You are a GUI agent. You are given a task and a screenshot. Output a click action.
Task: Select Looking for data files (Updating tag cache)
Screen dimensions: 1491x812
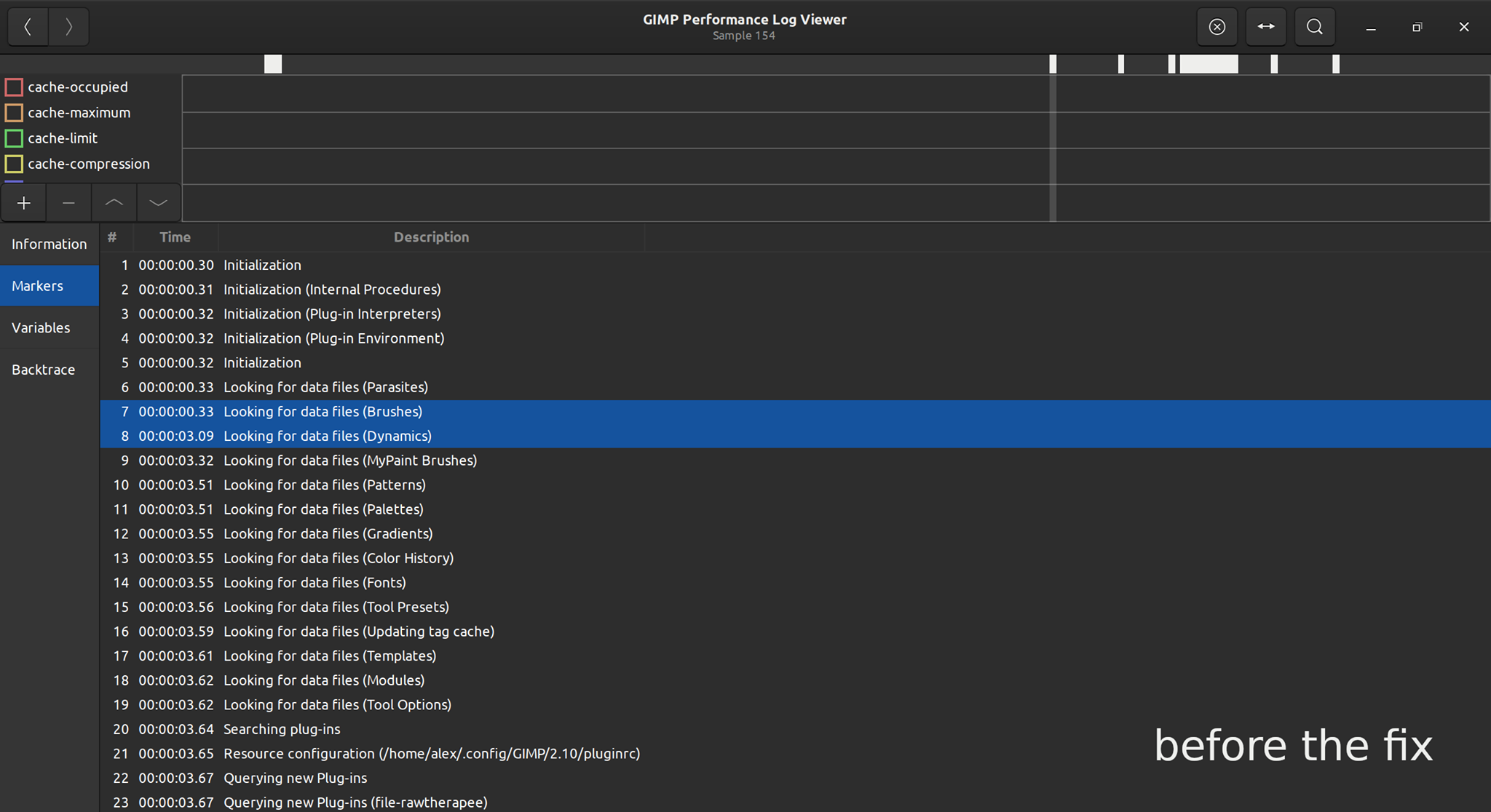[x=795, y=632]
